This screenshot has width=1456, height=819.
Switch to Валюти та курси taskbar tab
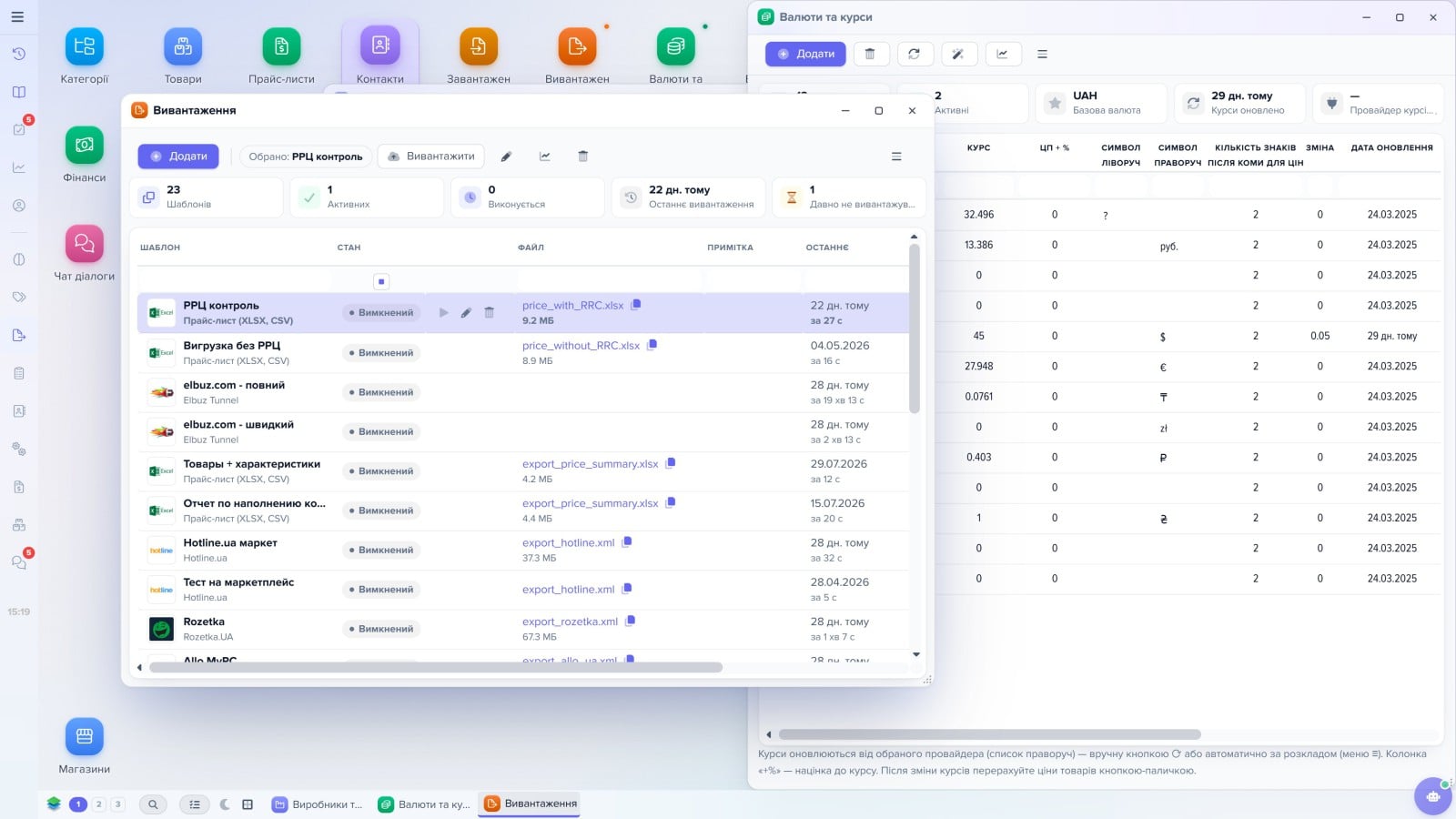click(x=425, y=804)
